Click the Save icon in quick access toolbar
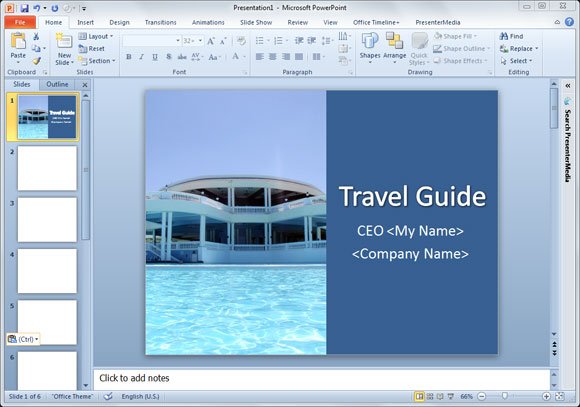The height and width of the screenshot is (407, 580). coord(24,8)
